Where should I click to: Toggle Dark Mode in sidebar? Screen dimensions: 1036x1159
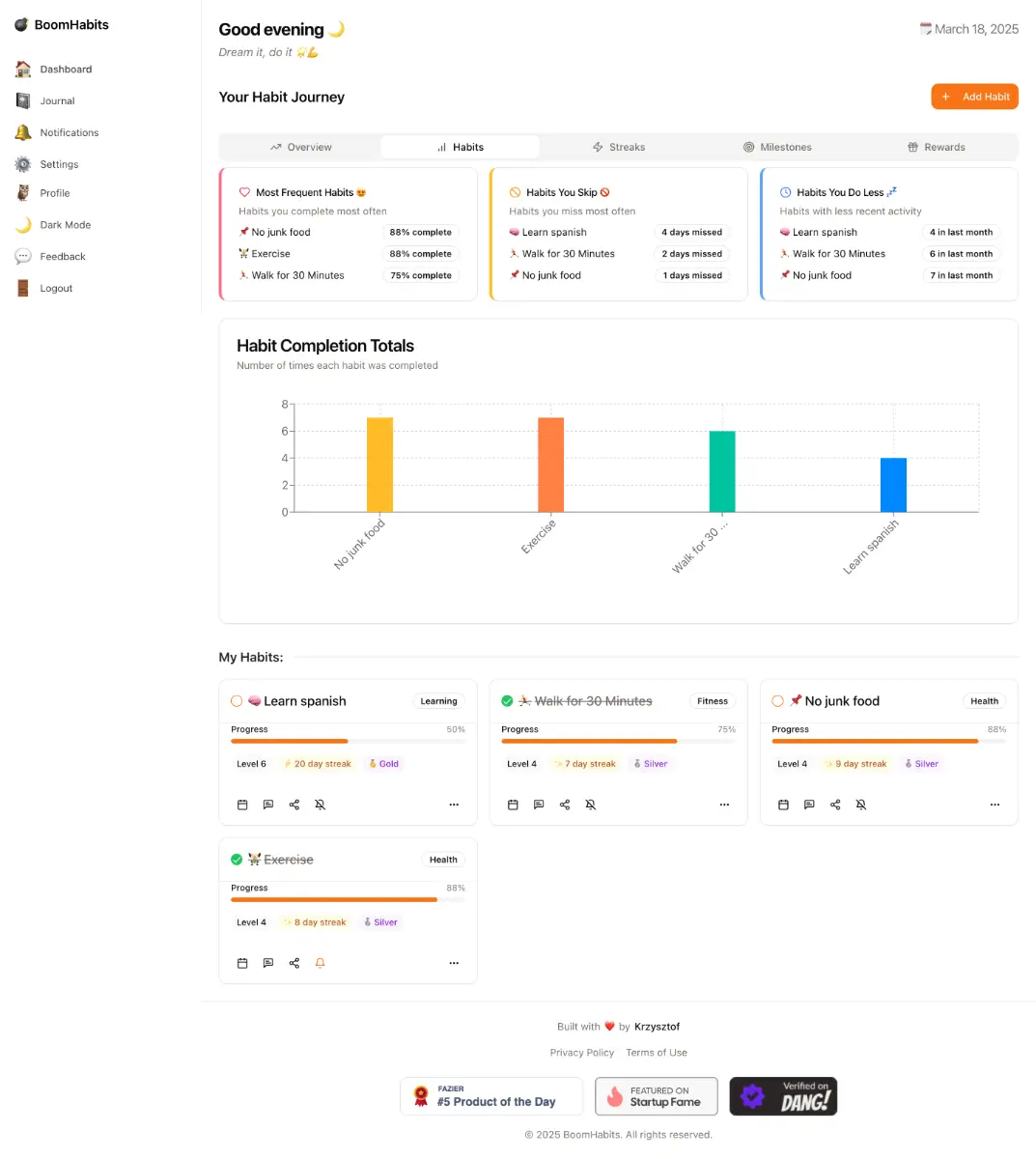[x=65, y=225]
